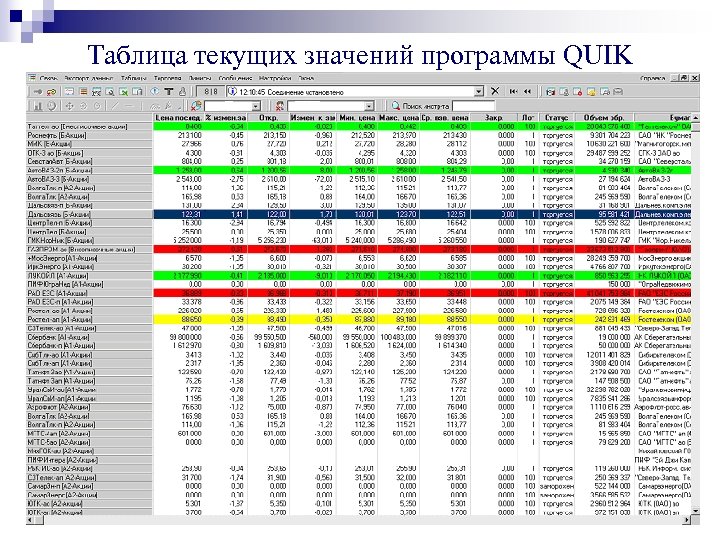Screen dimensions: 720x540
Task: Click the X icon after status dropdown
Action: (495, 91)
